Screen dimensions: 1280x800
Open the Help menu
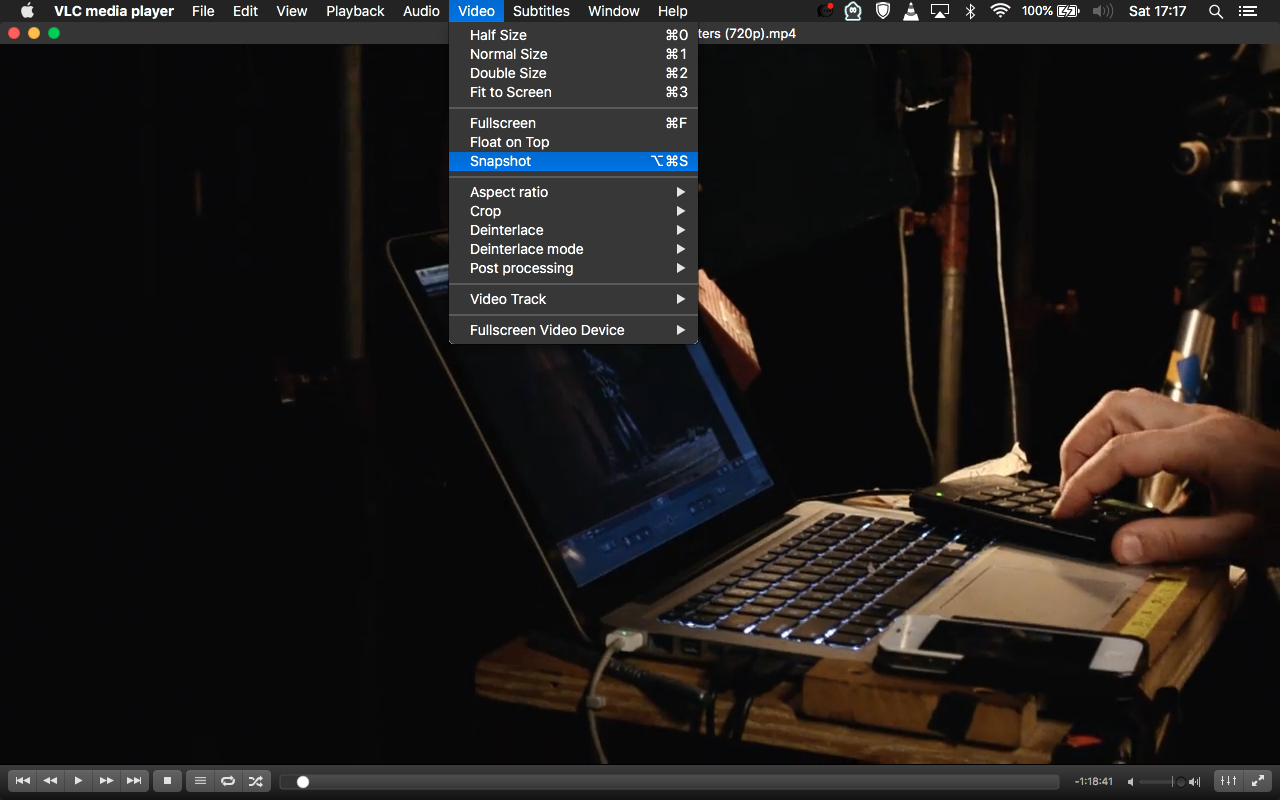tap(673, 11)
